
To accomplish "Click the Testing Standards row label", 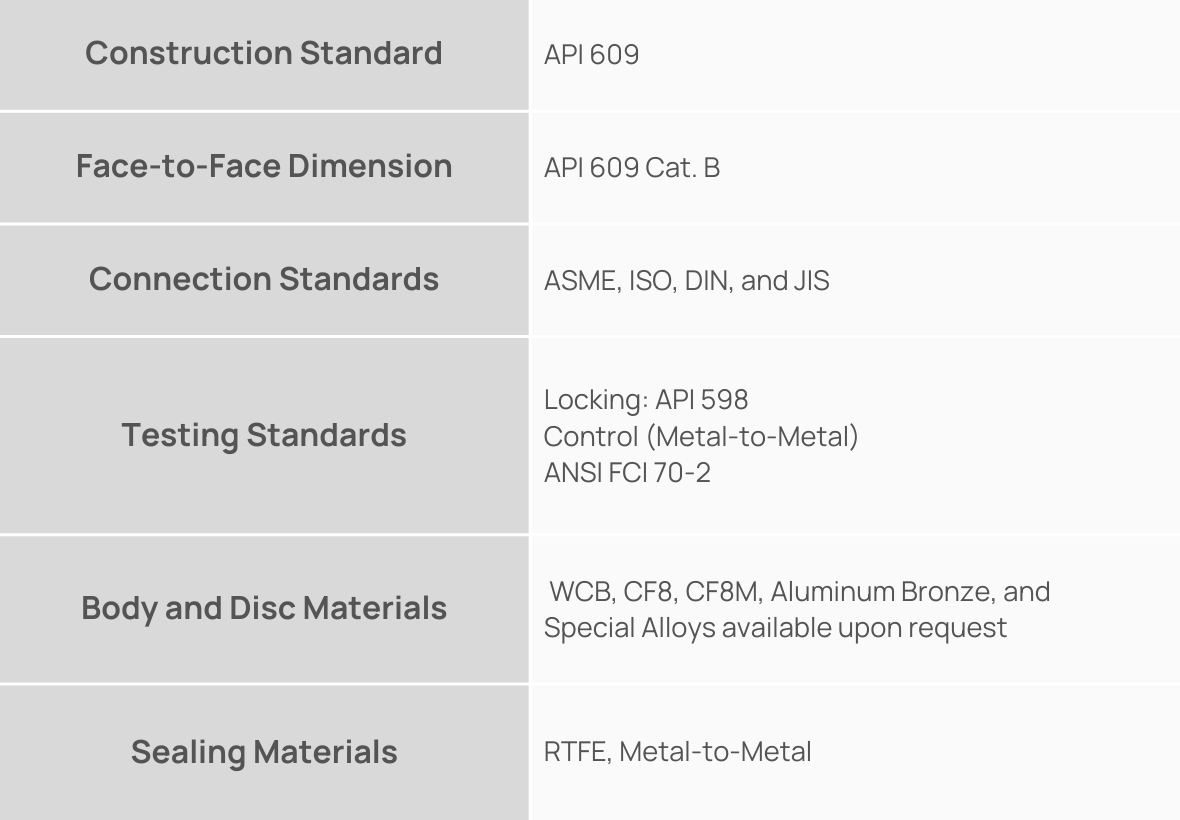I will click(264, 435).
